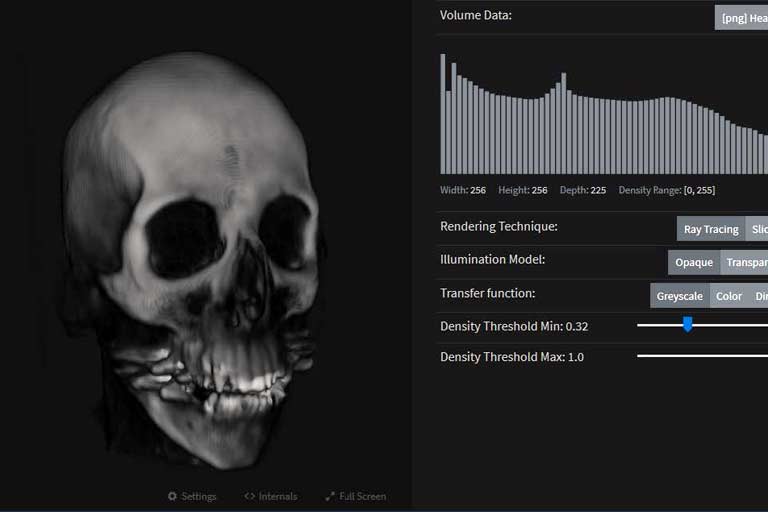Select the Greyscale transfer function
Image resolution: width=768 pixels, height=512 pixels.
(x=680, y=296)
